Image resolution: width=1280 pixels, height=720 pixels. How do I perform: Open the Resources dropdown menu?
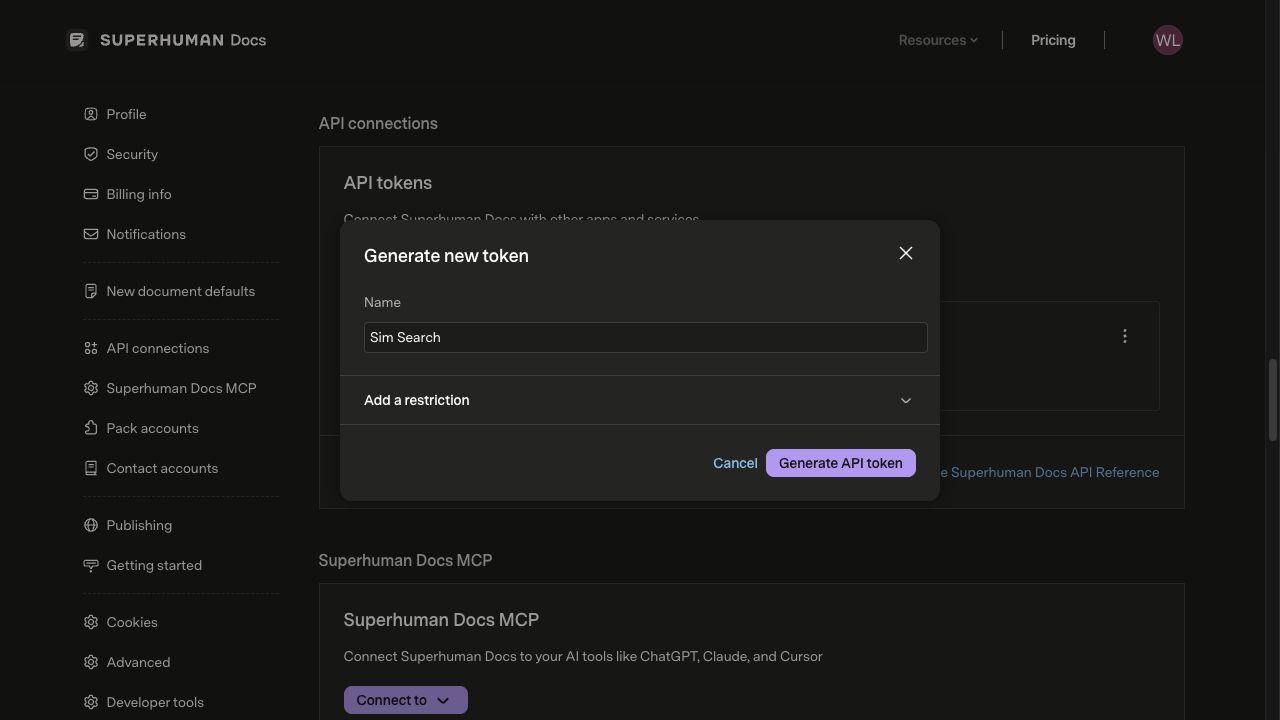click(938, 40)
